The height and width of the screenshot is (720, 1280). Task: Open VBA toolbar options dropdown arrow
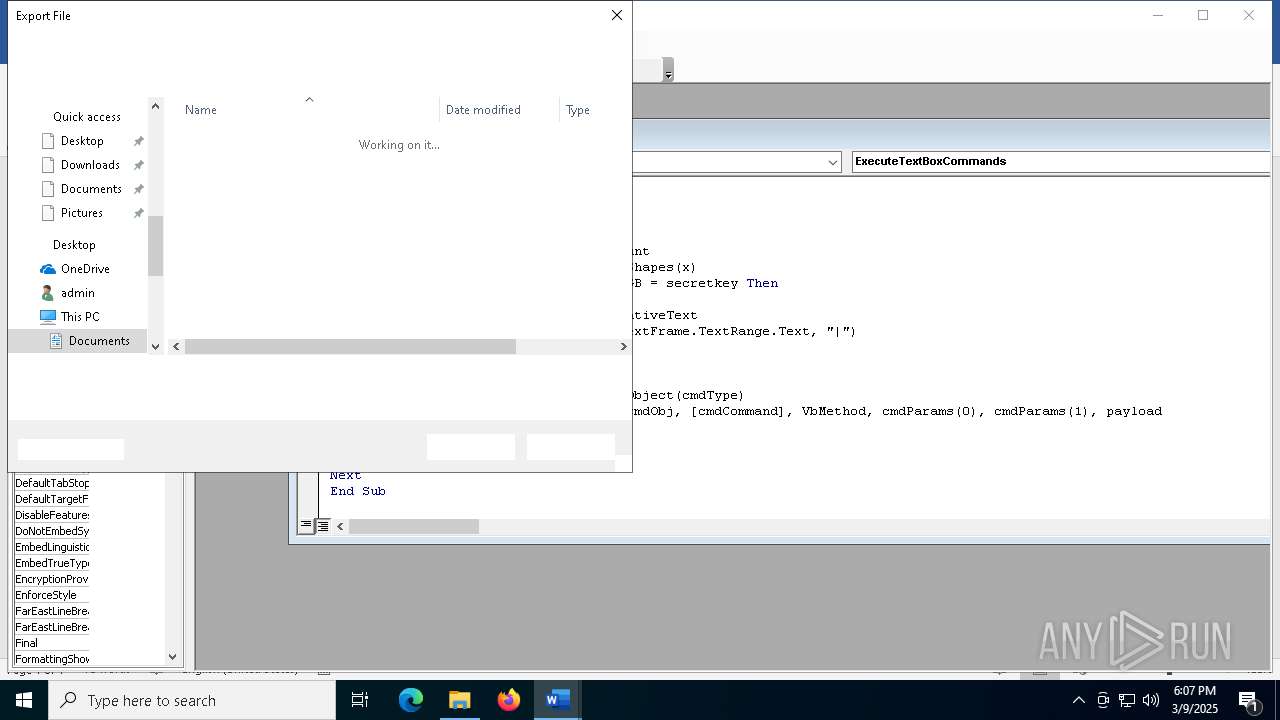(668, 70)
